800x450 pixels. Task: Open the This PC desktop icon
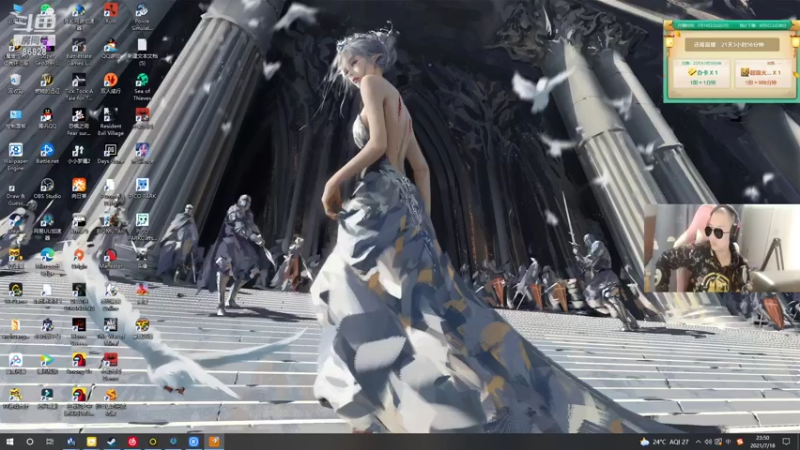coord(15,9)
